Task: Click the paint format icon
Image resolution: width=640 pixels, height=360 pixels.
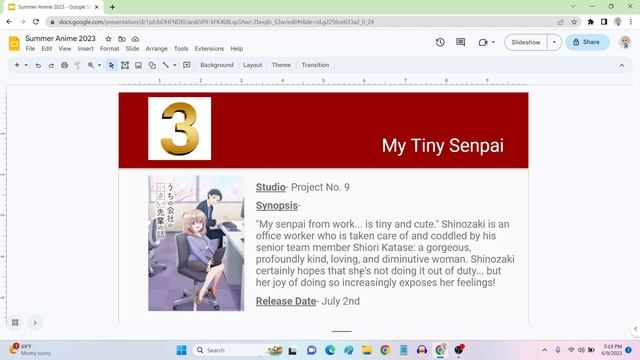Action: (x=78, y=65)
